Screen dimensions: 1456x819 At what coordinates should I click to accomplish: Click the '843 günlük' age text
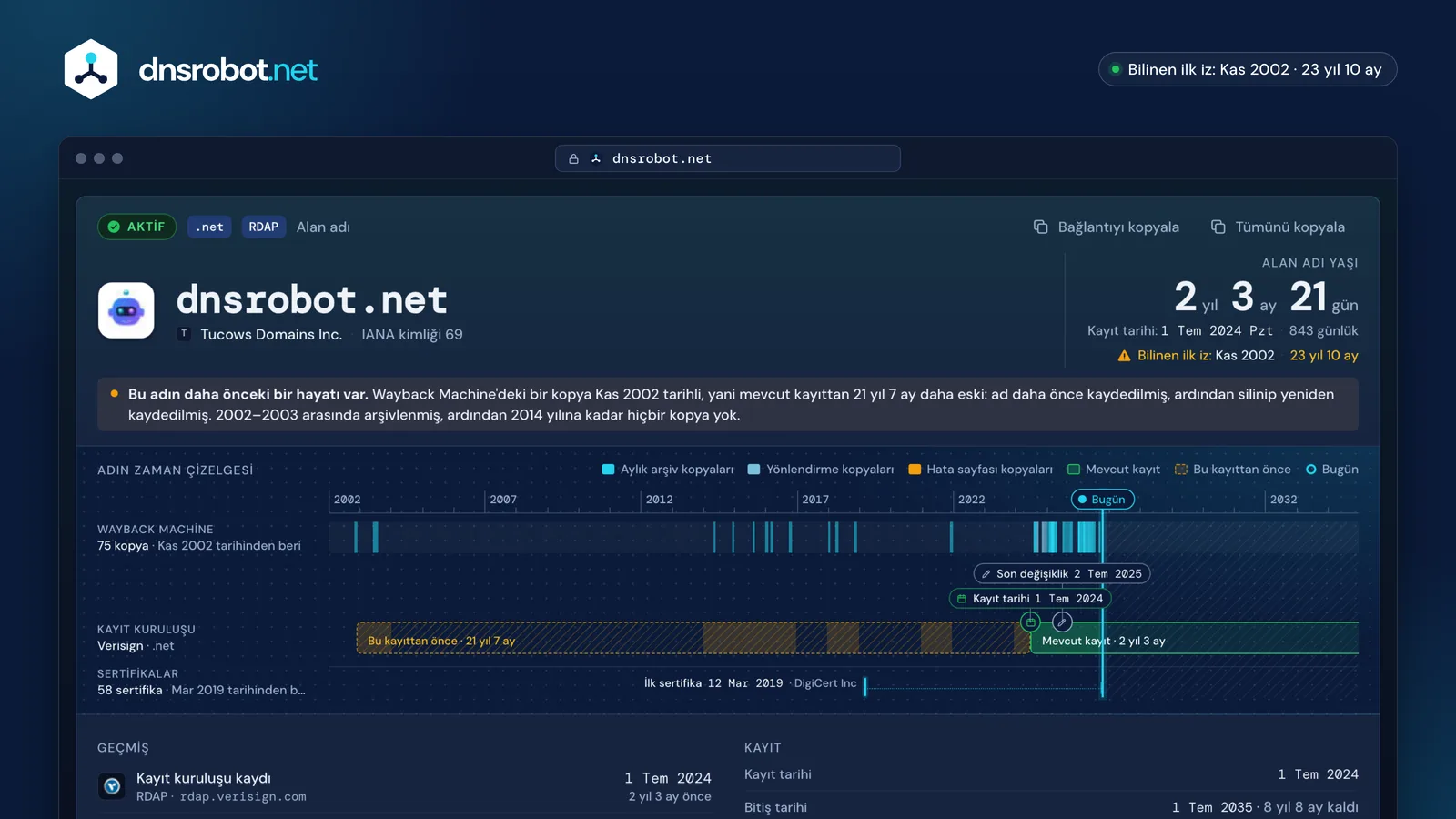(x=1323, y=331)
